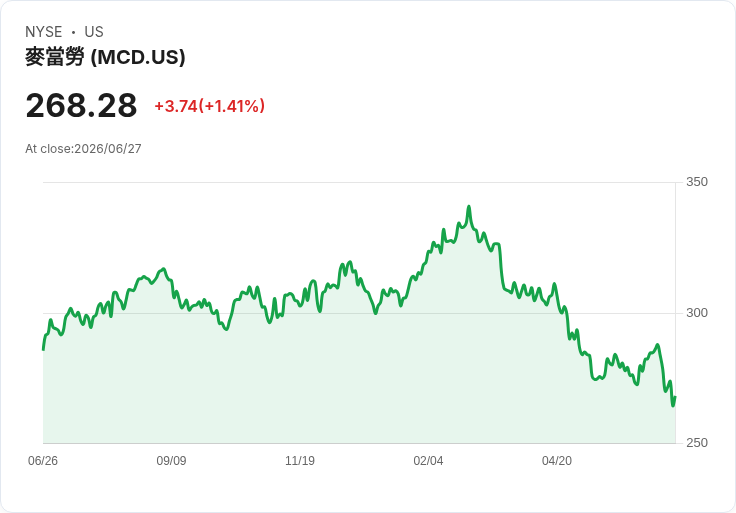
Task: Click the leftmost start of the price line
Action: (x=44, y=349)
